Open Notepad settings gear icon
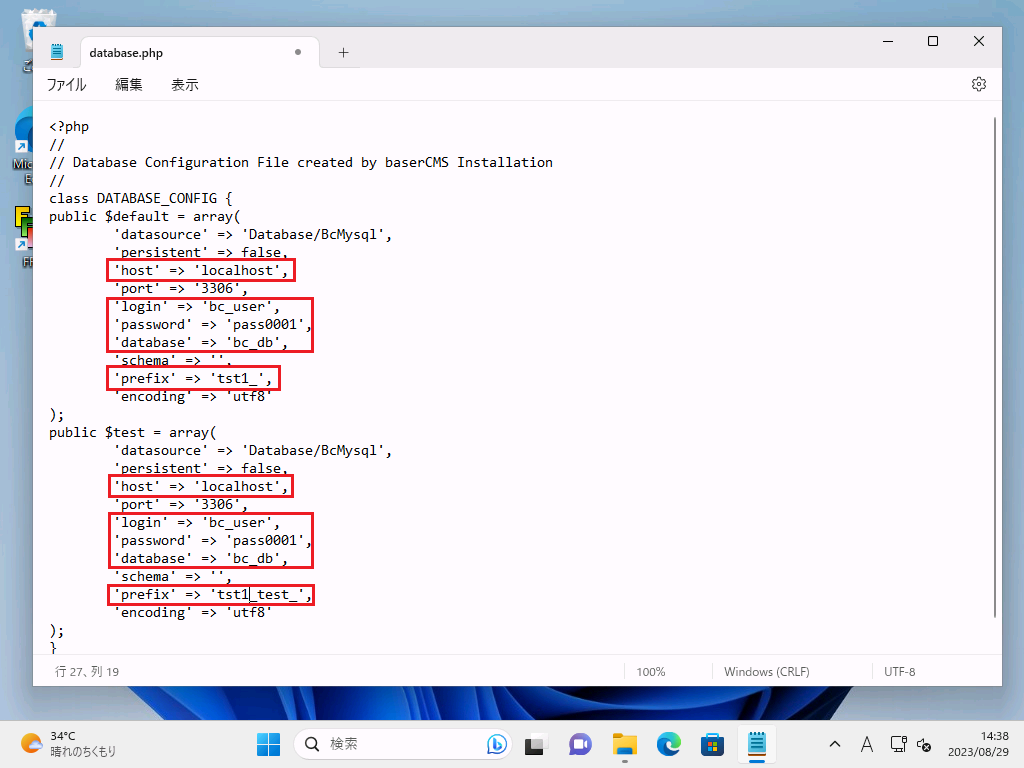This screenshot has height=768, width=1024. click(979, 84)
